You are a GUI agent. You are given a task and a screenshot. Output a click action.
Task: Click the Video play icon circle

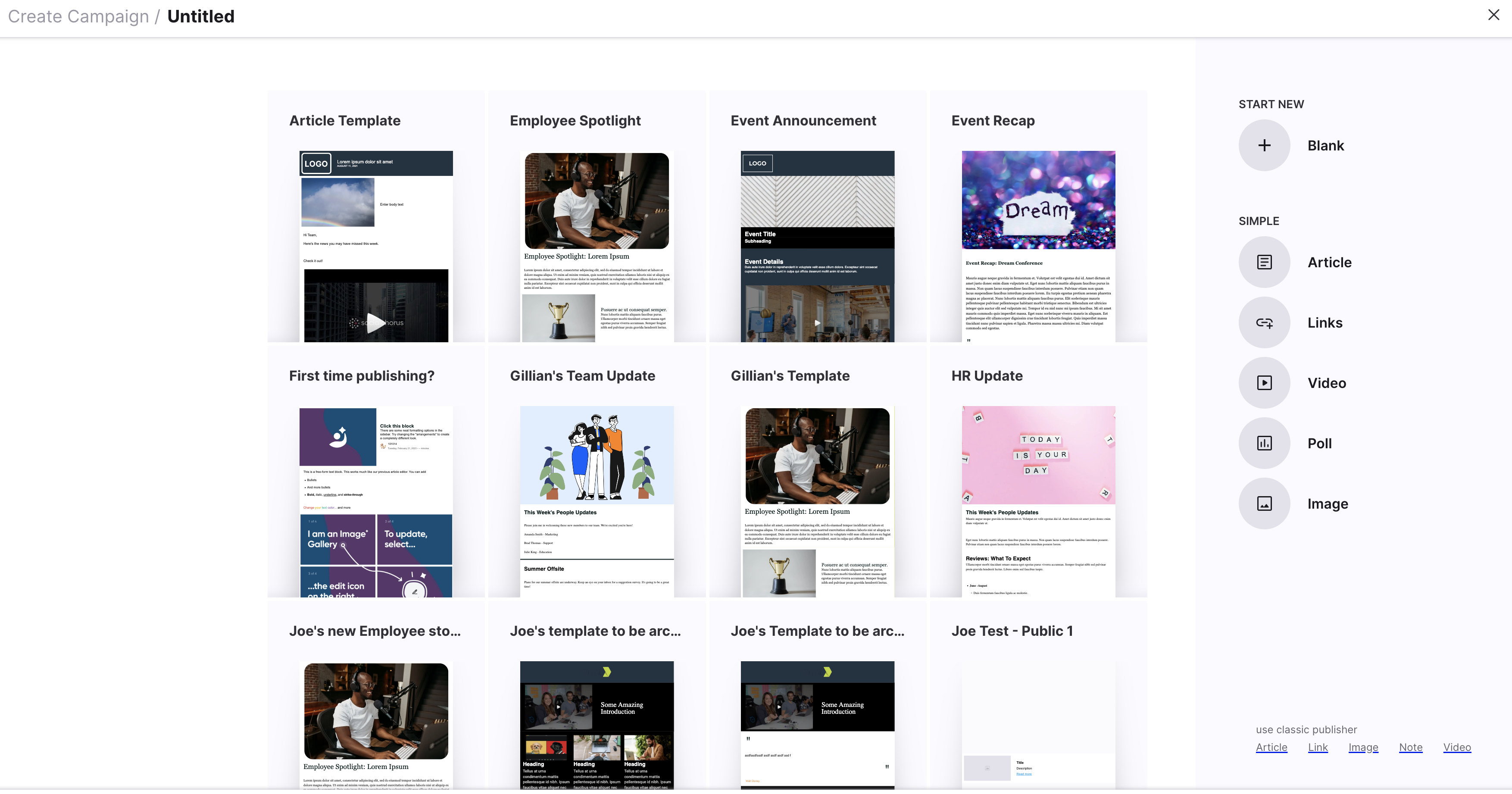click(x=1264, y=383)
